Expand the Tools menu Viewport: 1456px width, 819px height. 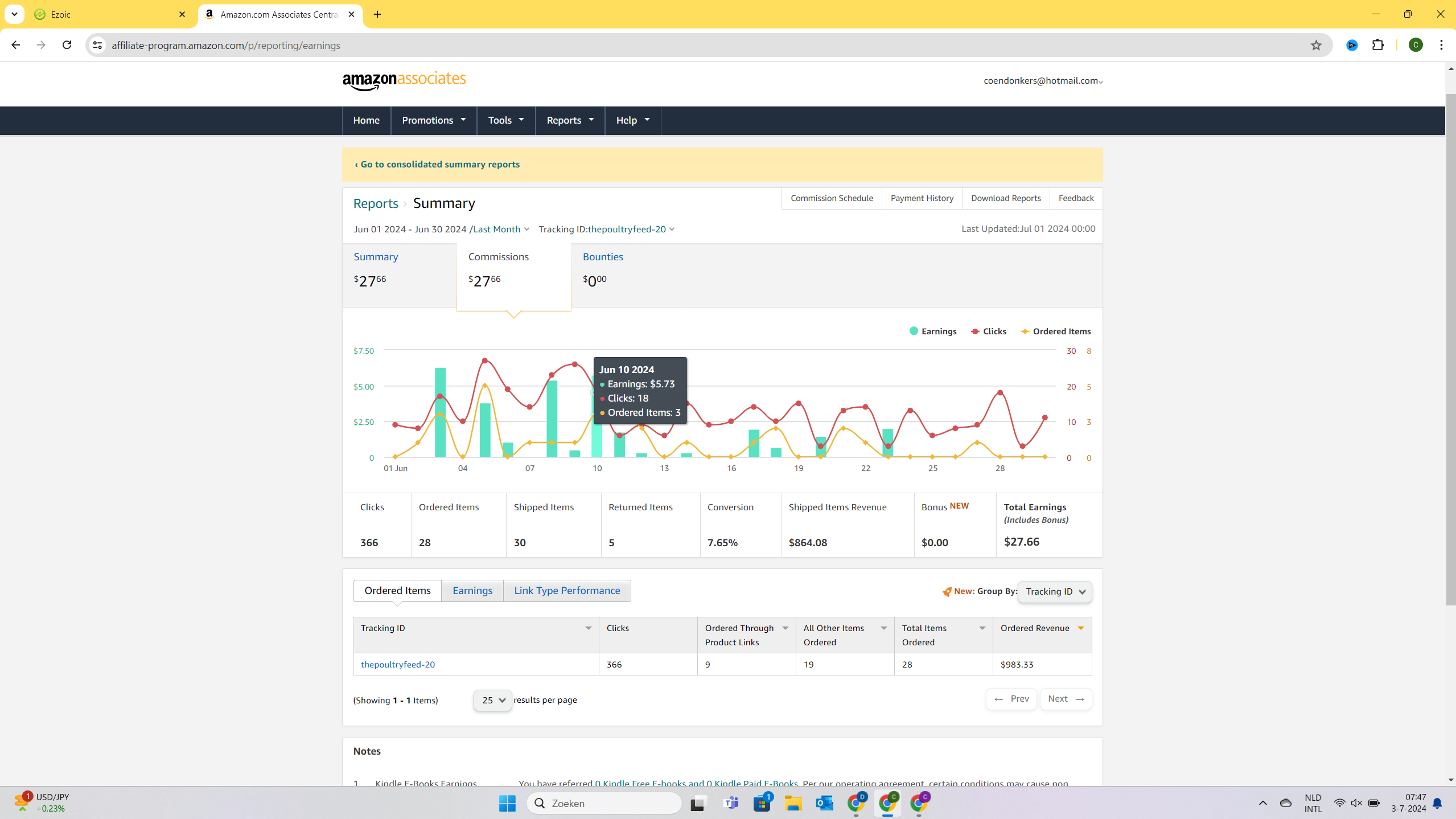[x=506, y=120]
